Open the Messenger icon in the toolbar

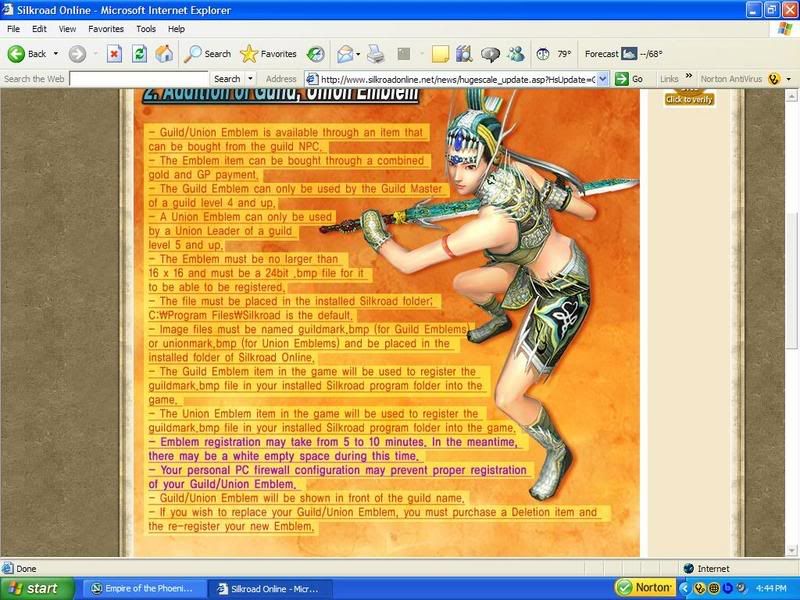coord(516,54)
